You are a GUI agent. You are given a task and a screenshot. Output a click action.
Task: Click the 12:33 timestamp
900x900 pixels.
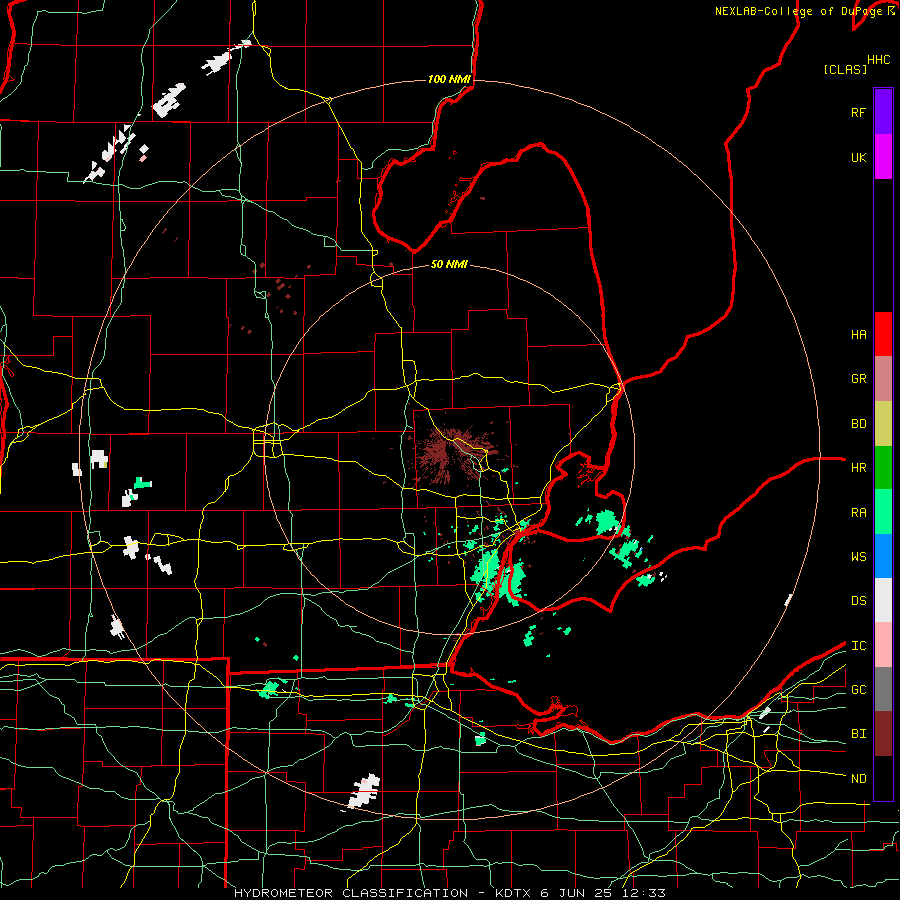[x=642, y=893]
